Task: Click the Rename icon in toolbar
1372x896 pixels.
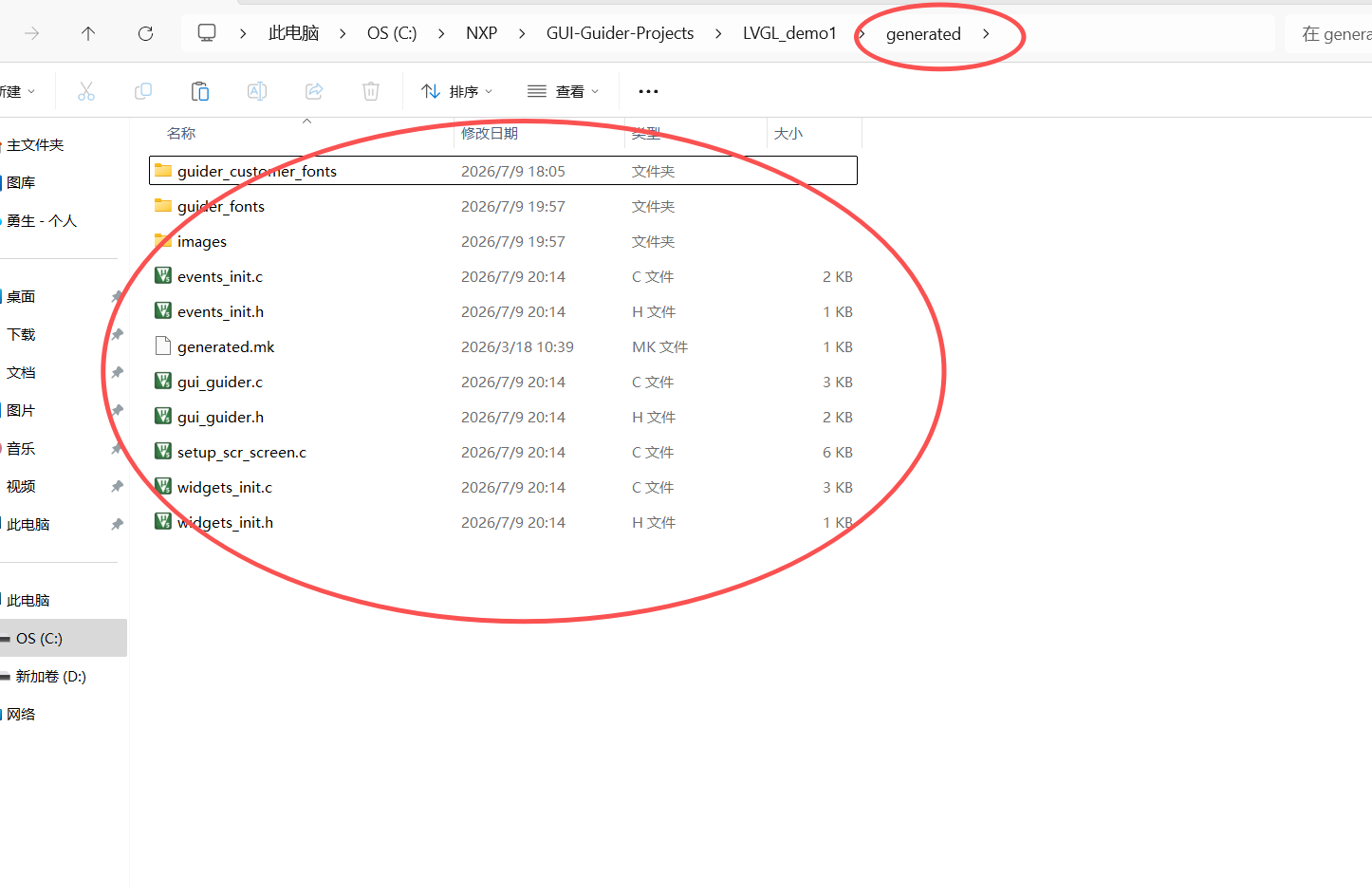Action: pyautogui.click(x=257, y=91)
